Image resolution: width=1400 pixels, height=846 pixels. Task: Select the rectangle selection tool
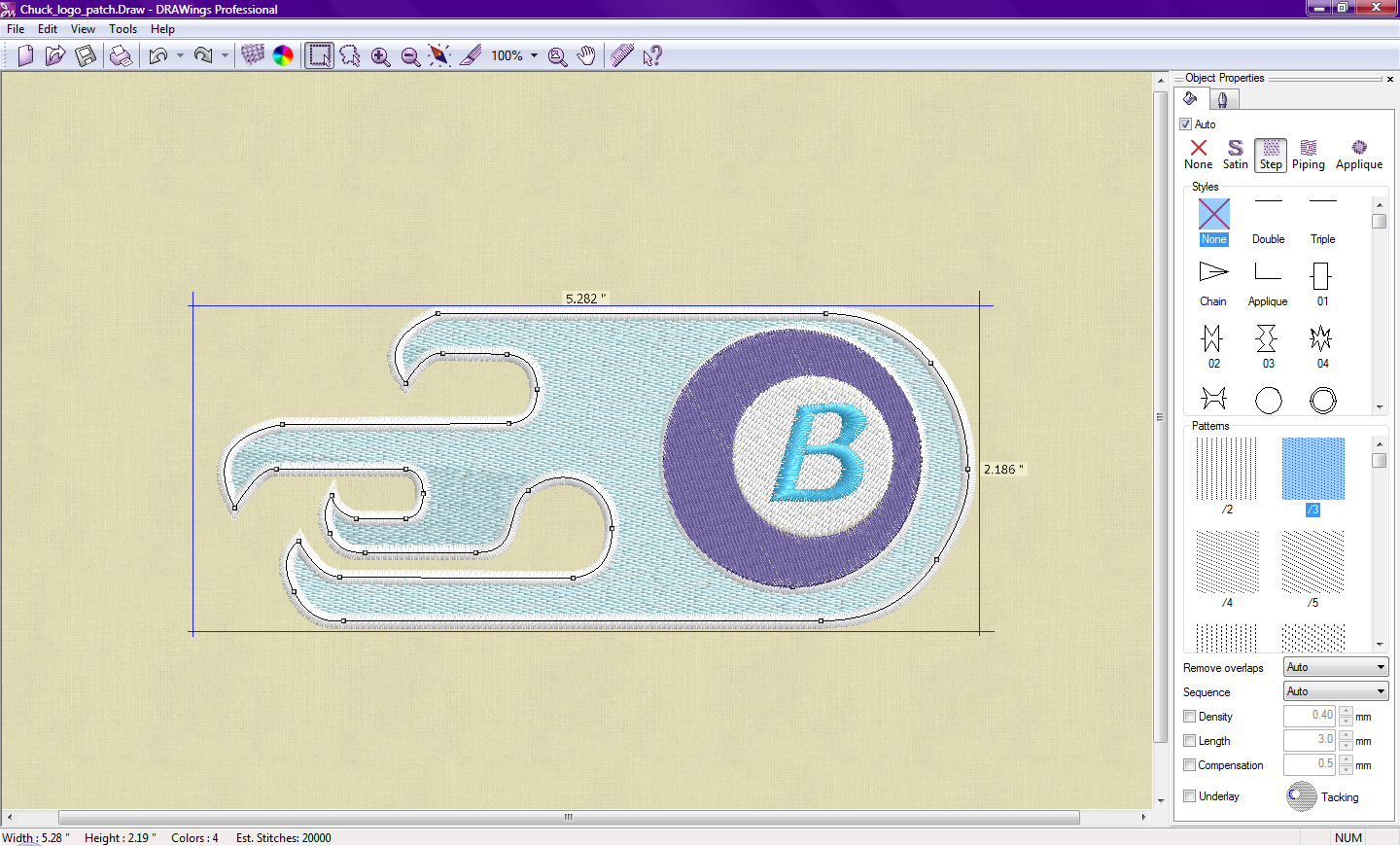pyautogui.click(x=319, y=55)
